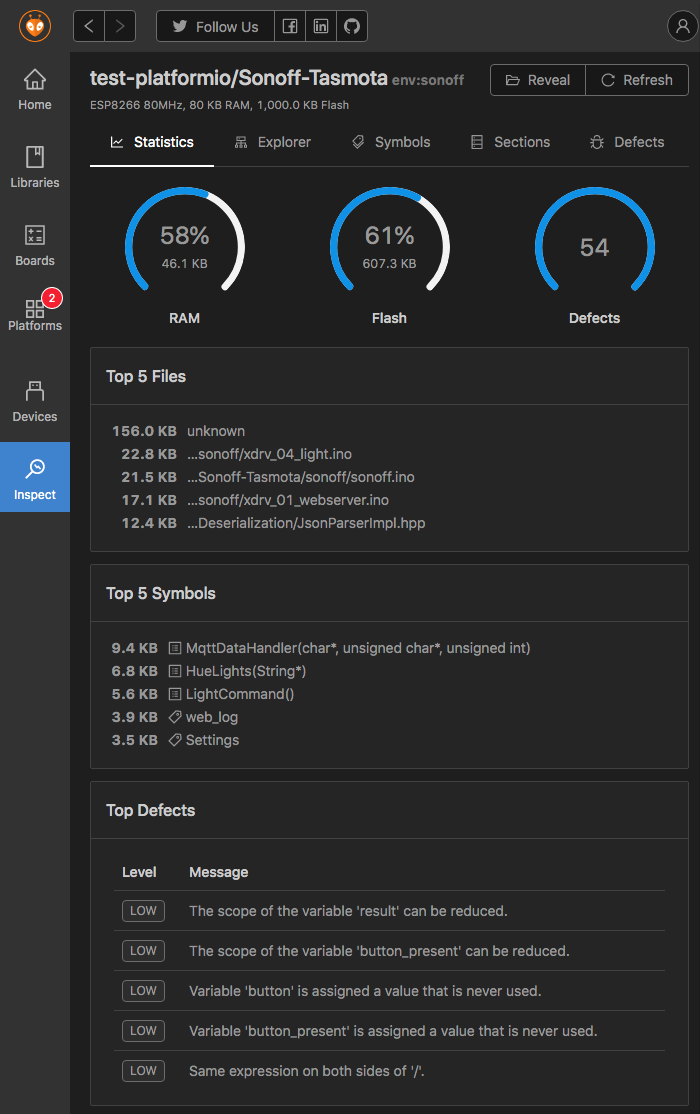The width and height of the screenshot is (700, 1114).
Task: Click the Settings symbol entry
Action: 212,740
